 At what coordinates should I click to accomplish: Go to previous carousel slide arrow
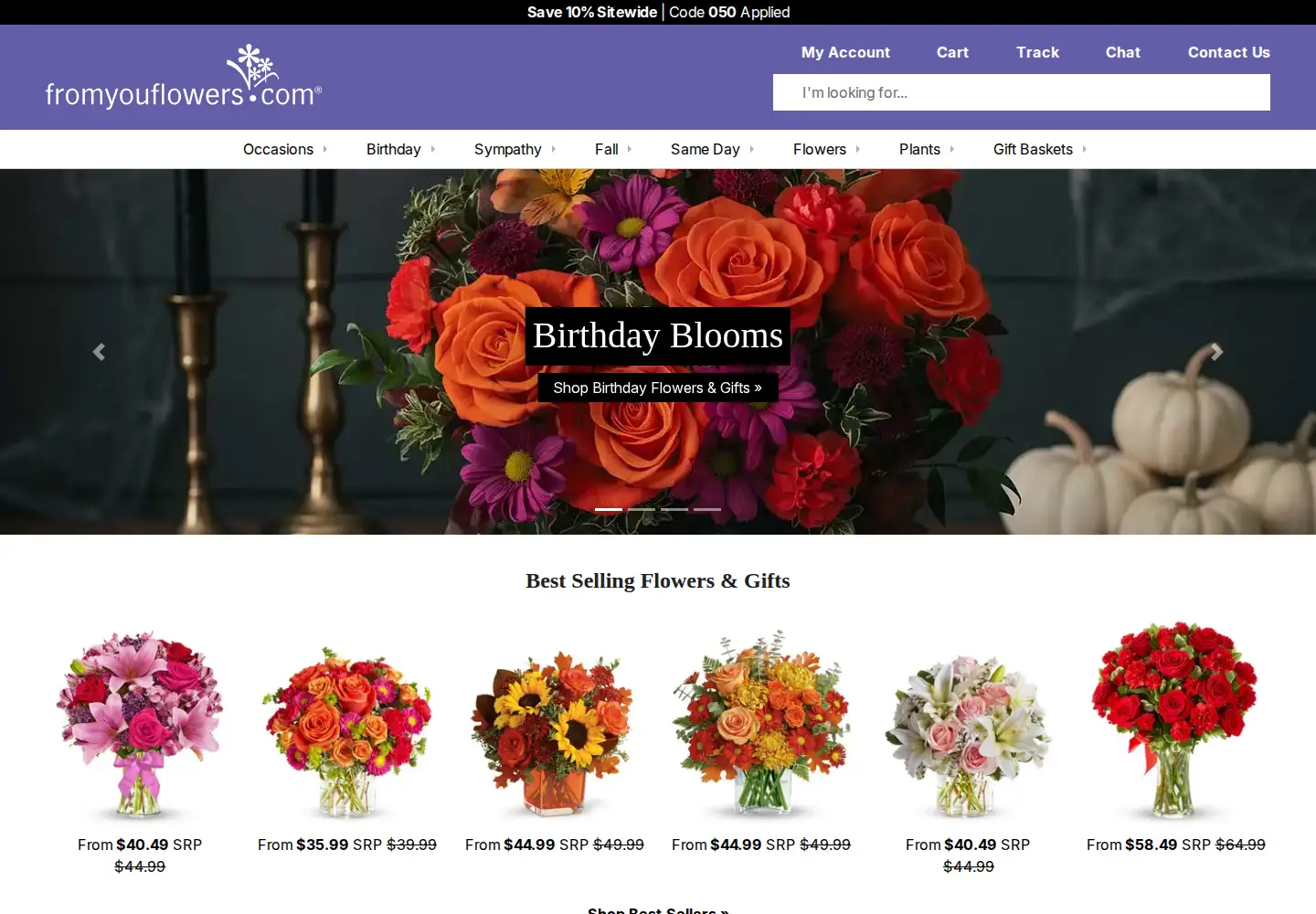[99, 352]
